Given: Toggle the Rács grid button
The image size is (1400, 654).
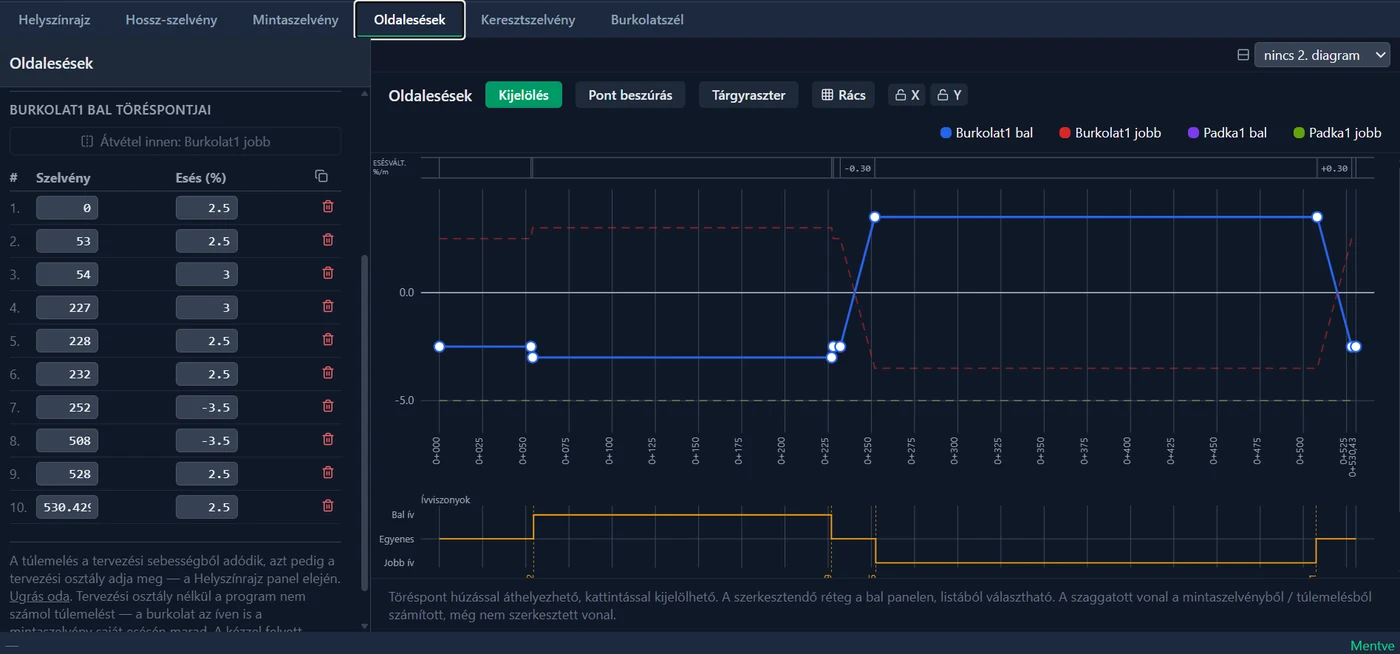Looking at the screenshot, I should (x=843, y=95).
